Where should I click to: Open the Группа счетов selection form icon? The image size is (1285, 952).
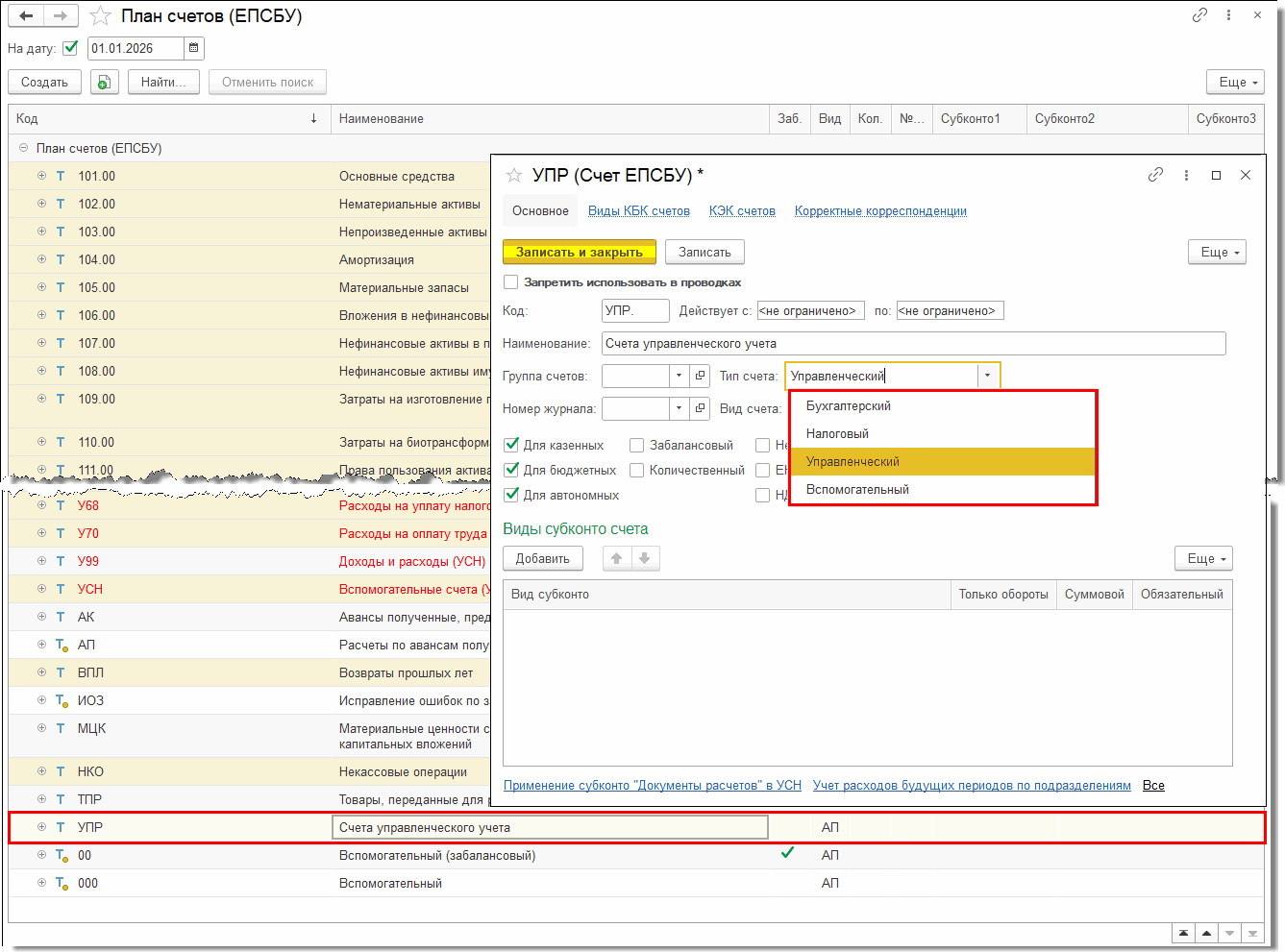tap(701, 376)
